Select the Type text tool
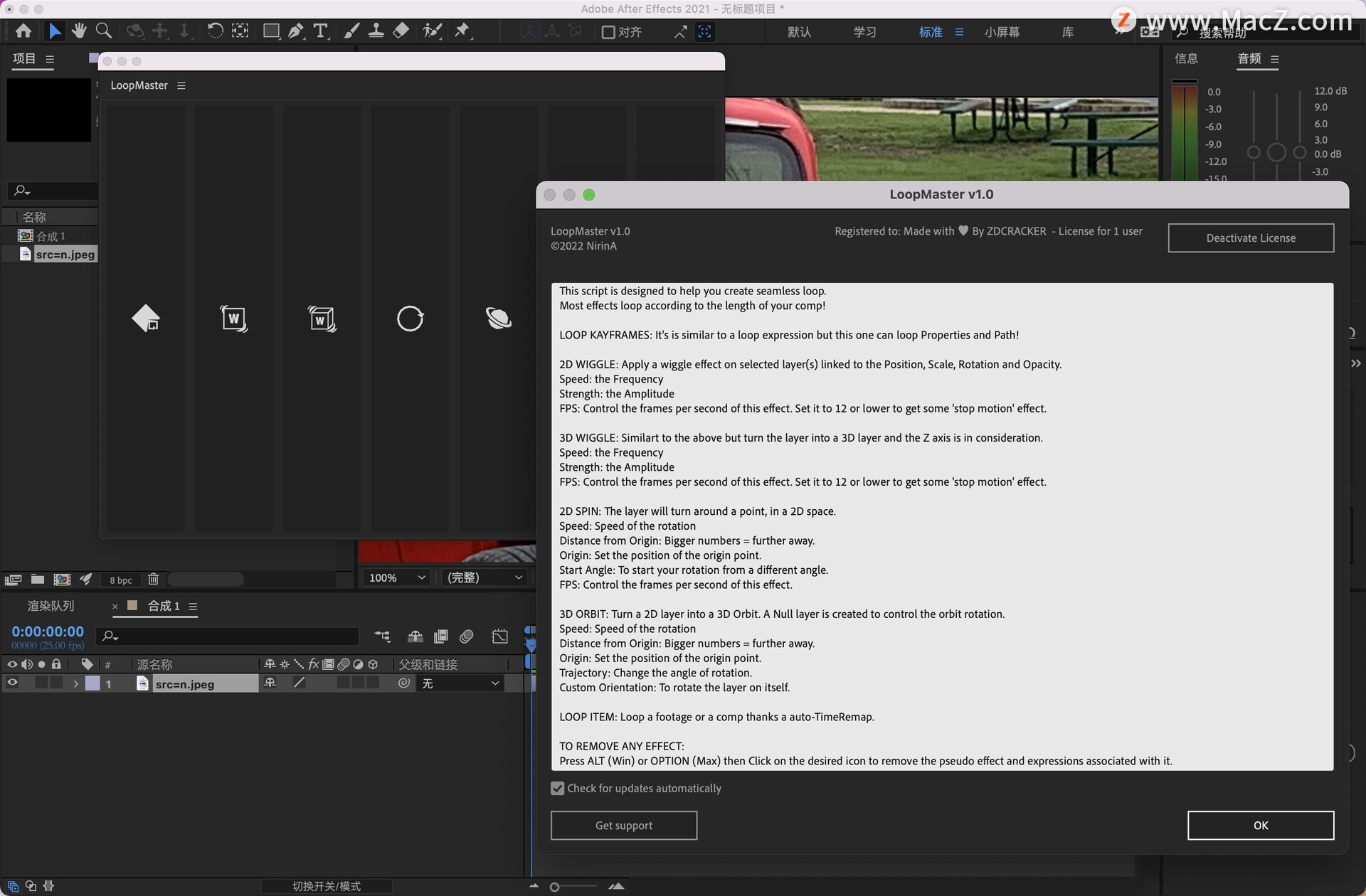The width and height of the screenshot is (1366, 896). [321, 31]
